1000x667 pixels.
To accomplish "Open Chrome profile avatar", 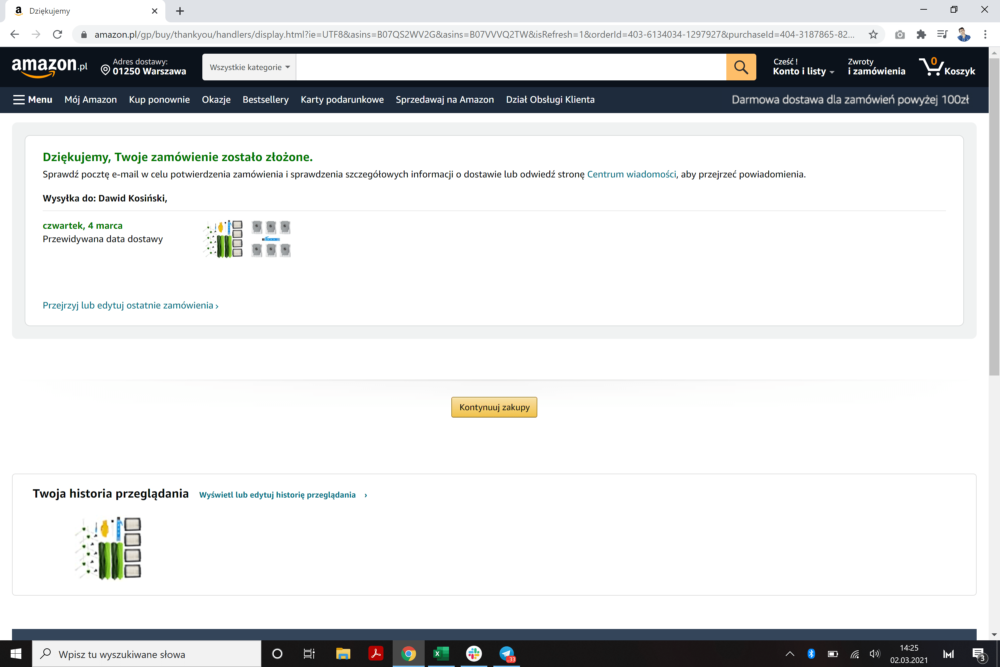I will tap(964, 34).
